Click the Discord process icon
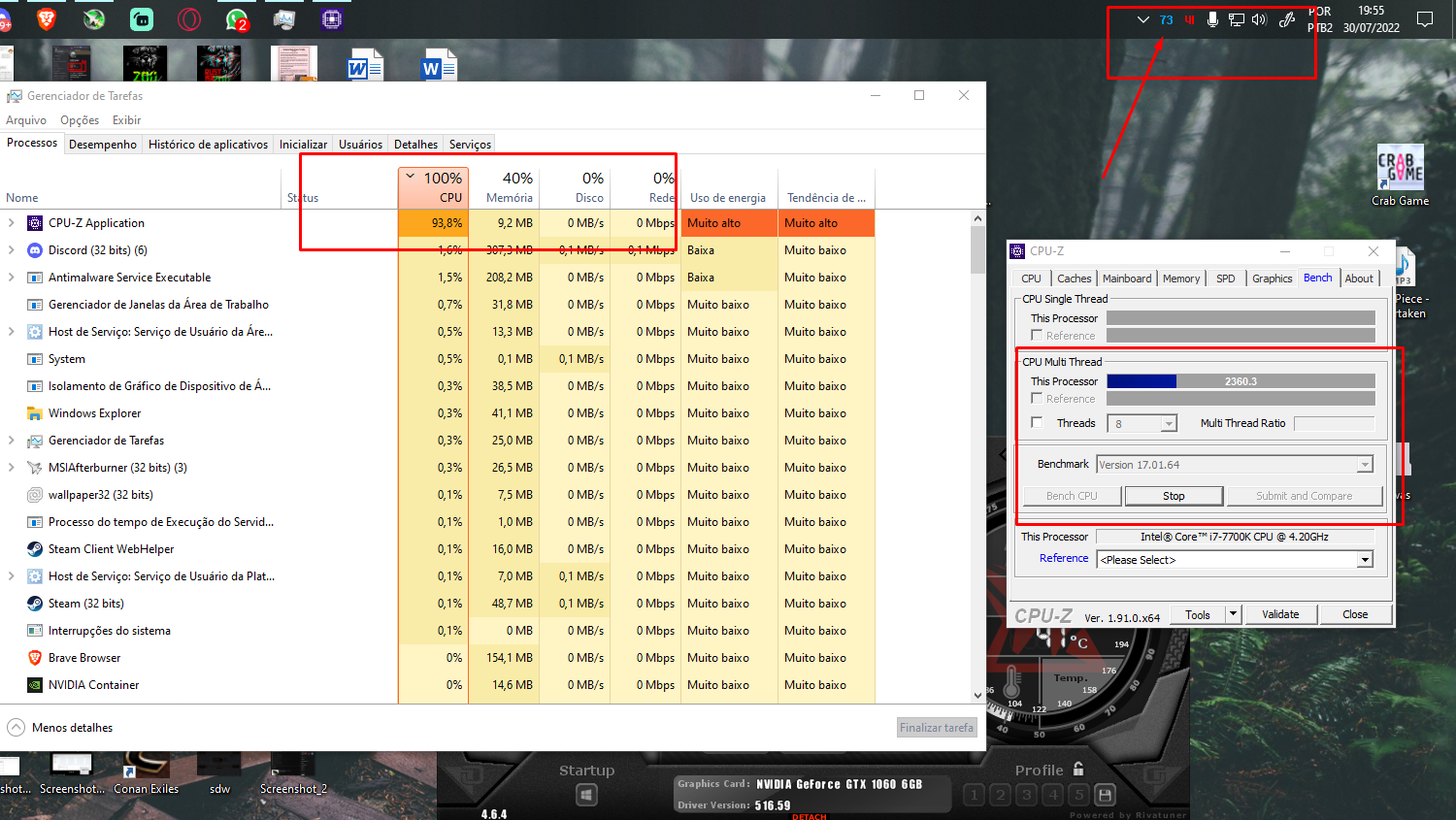The width and height of the screenshot is (1456, 820). pos(35,250)
